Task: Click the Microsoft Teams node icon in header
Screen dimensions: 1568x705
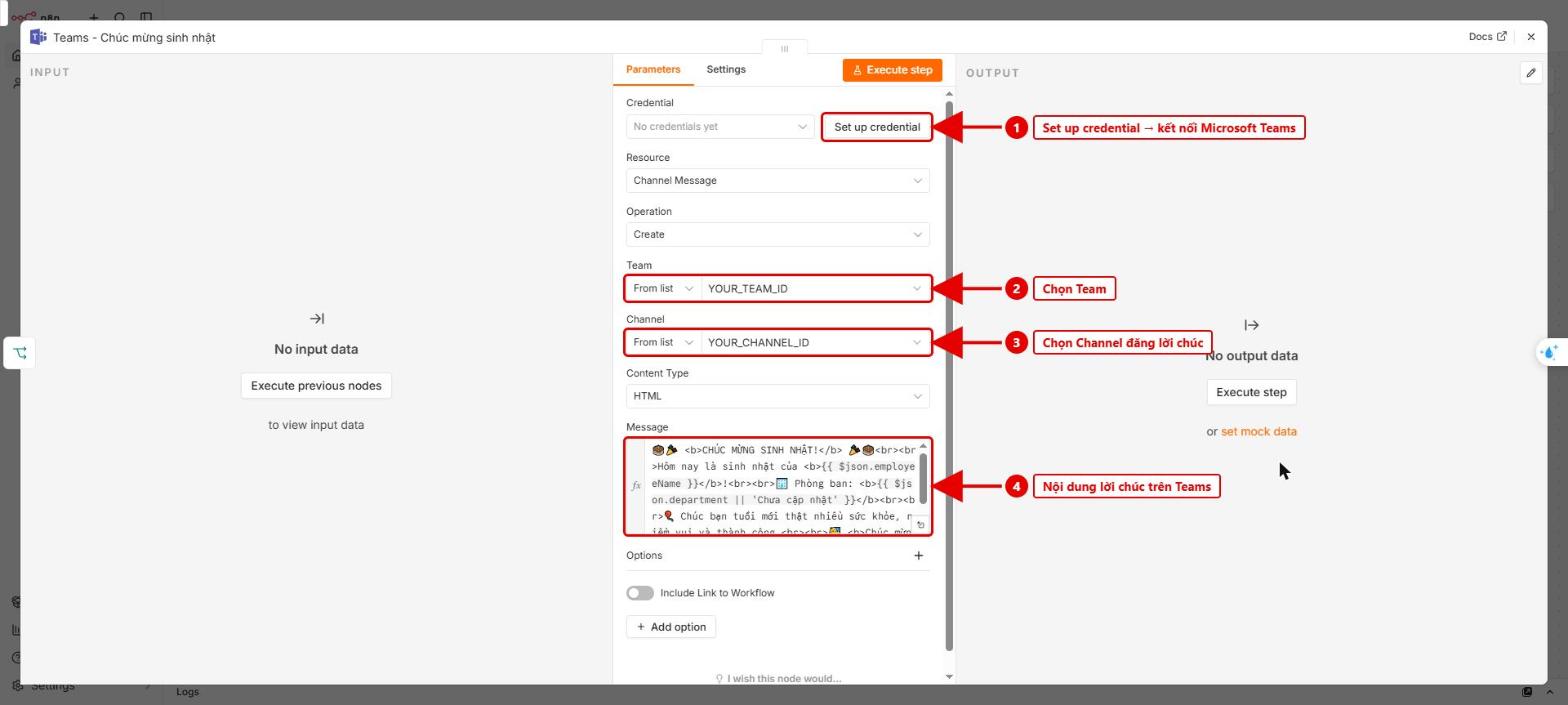Action: [x=38, y=37]
